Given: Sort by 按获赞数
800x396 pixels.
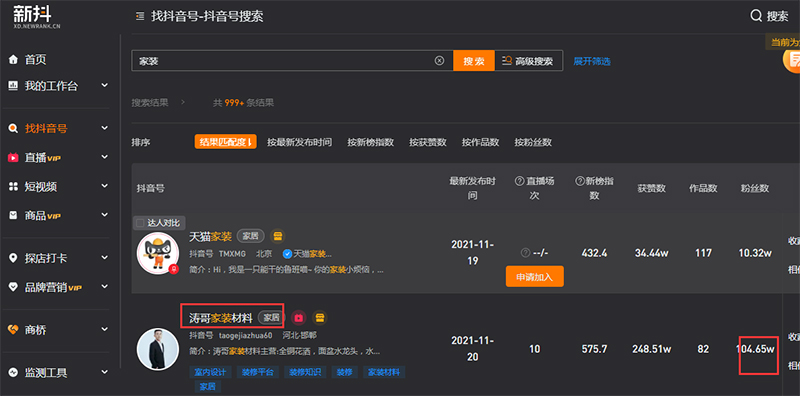Looking at the screenshot, I should pos(428,142).
